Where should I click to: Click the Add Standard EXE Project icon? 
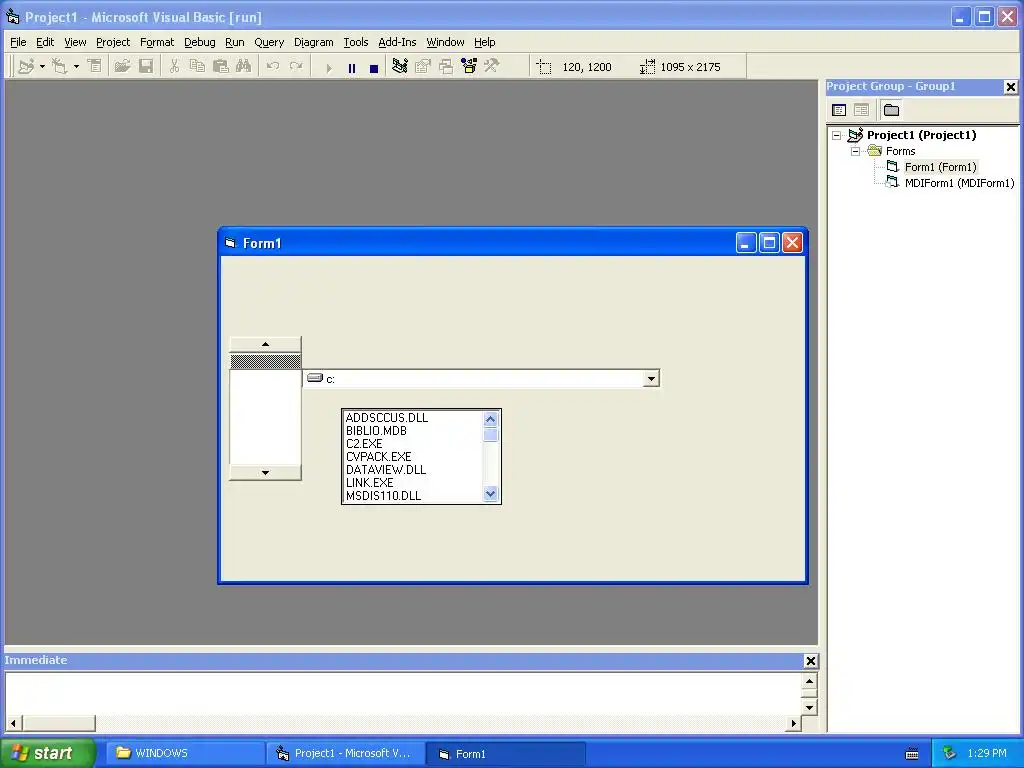coord(26,67)
